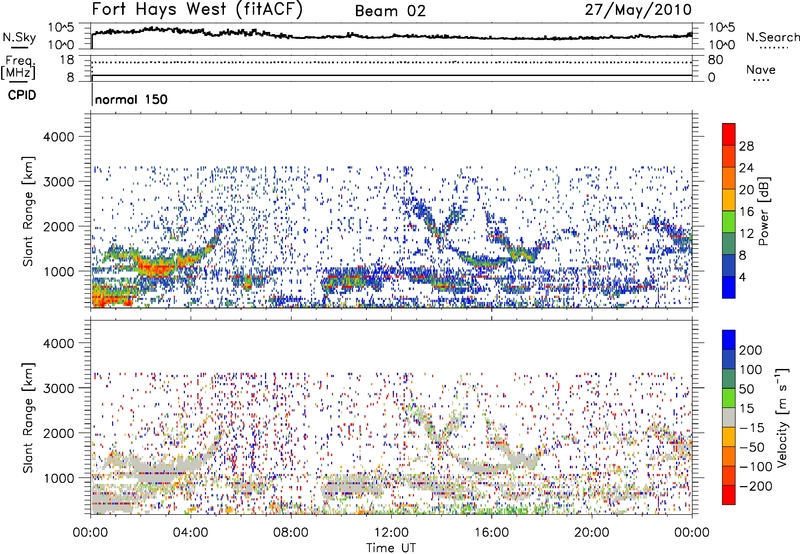This screenshot has height=554, width=800.
Task: Click the '4000' tick of the power panel
Action: pos(59,137)
